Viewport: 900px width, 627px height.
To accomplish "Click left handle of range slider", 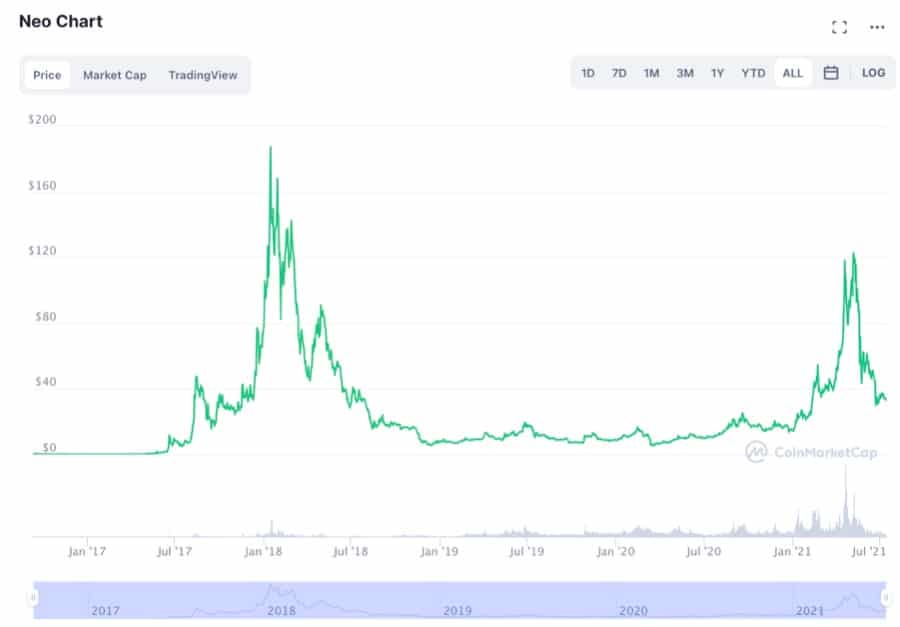I will click(x=33, y=598).
